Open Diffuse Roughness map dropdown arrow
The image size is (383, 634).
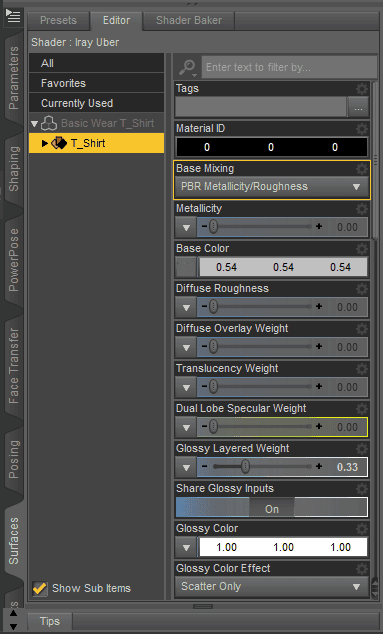[186, 307]
